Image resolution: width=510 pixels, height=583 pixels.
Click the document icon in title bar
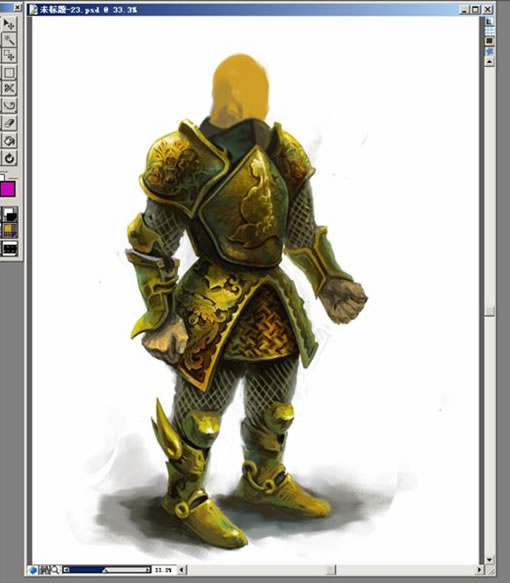point(33,10)
